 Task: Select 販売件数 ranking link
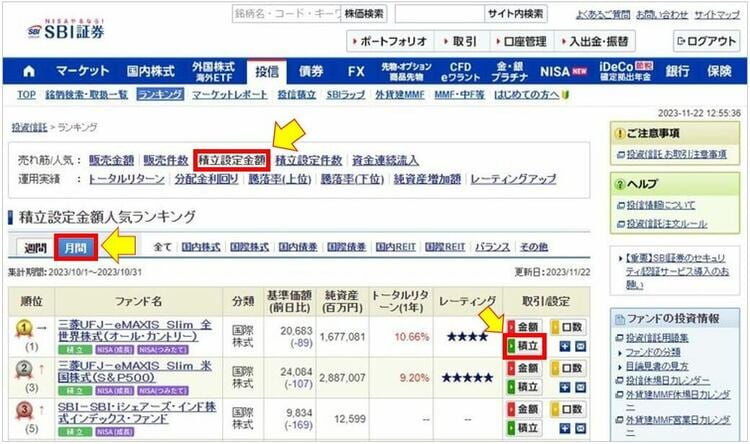click(165, 160)
